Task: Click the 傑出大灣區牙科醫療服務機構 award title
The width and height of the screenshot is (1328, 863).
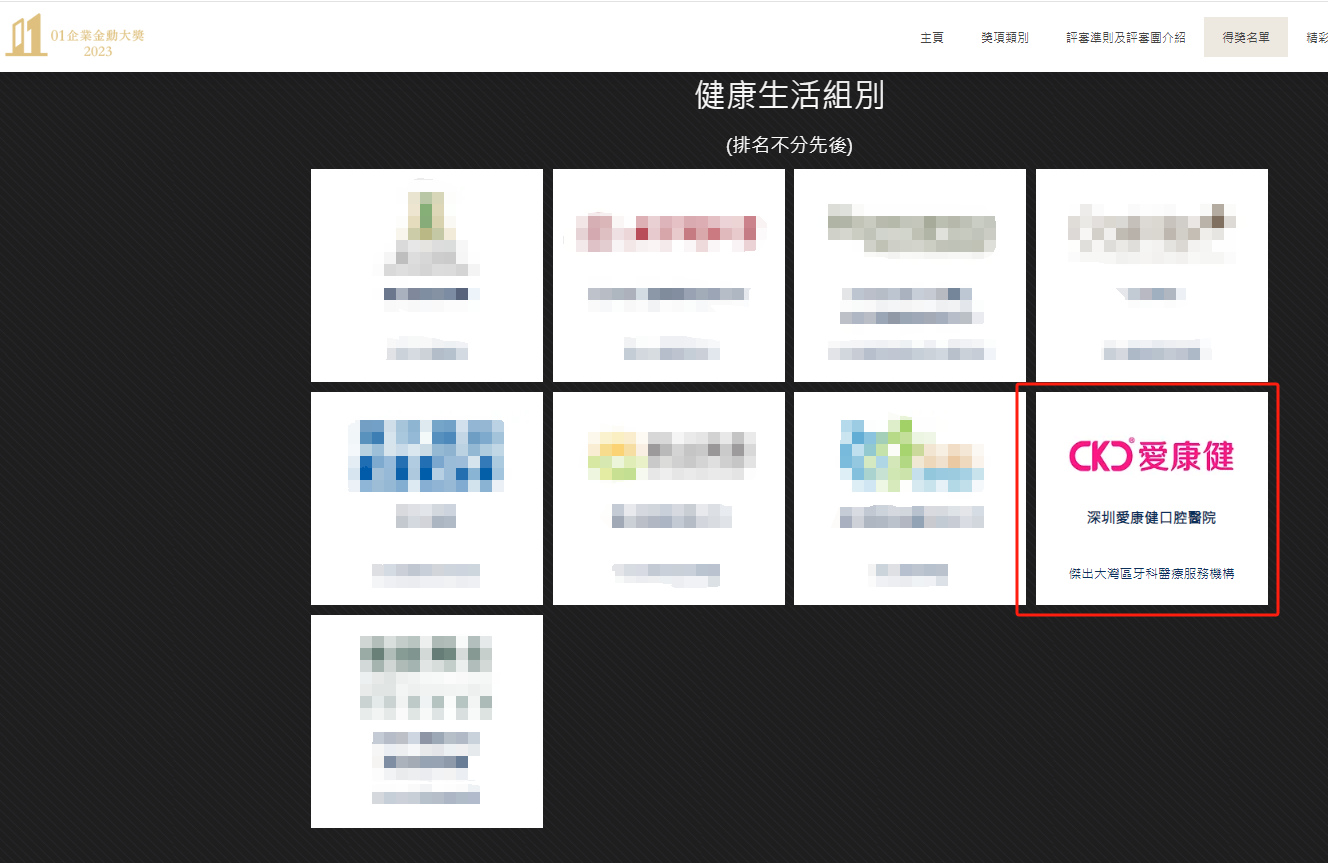Action: 1151,574
